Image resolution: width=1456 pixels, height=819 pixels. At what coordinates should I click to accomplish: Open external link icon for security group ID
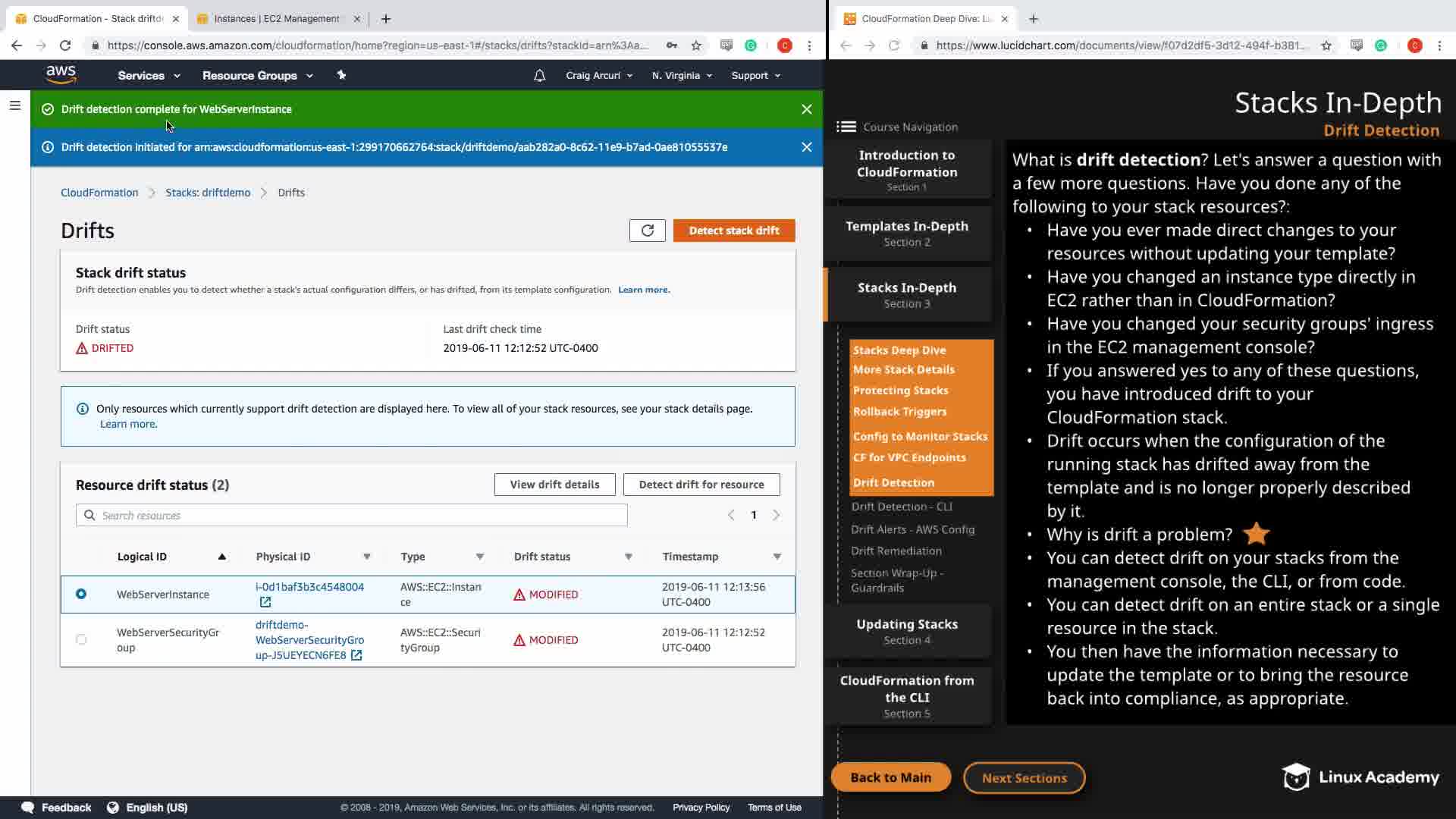(x=356, y=655)
